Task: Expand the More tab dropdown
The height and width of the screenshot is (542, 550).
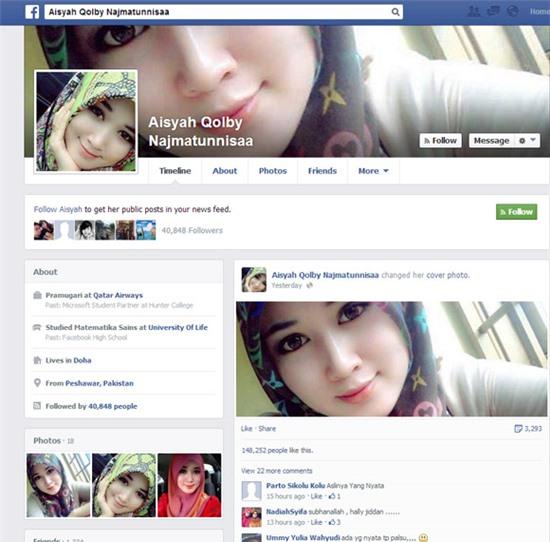Action: coord(373,171)
